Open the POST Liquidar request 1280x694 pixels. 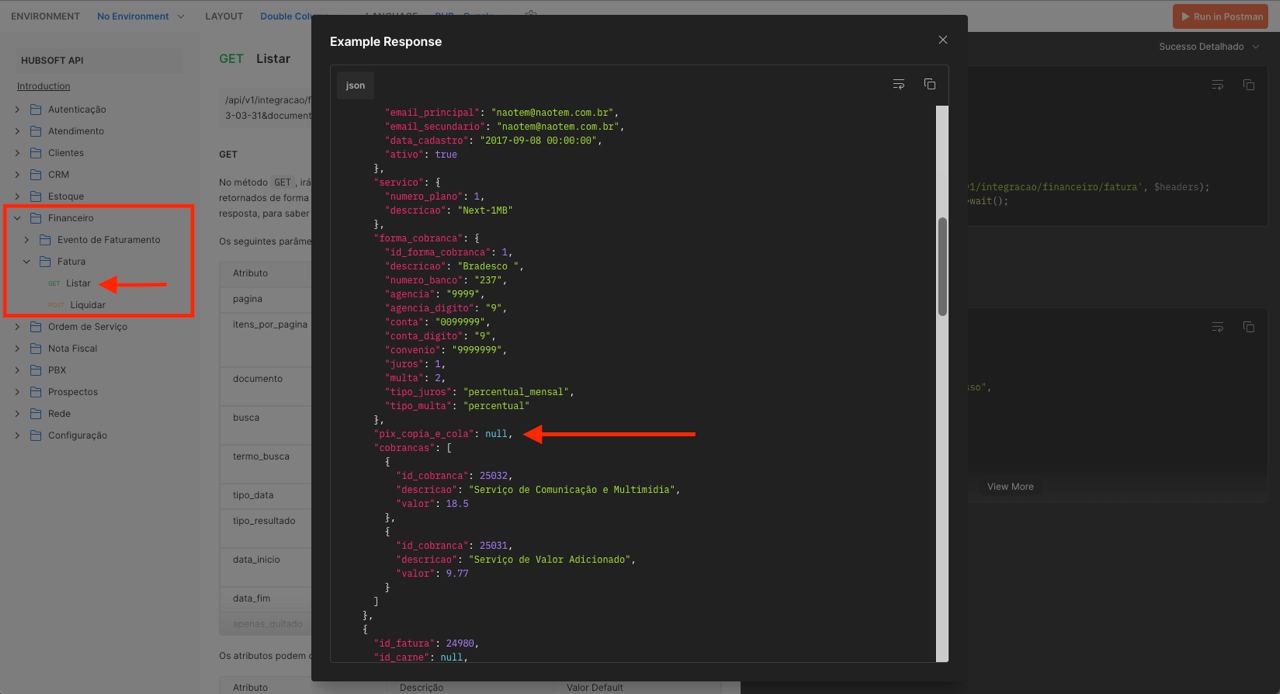[x=77, y=305]
